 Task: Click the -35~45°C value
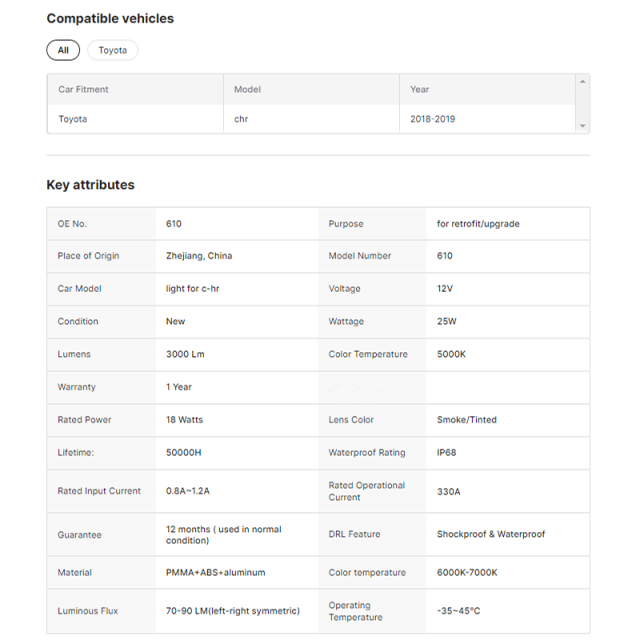(458, 611)
